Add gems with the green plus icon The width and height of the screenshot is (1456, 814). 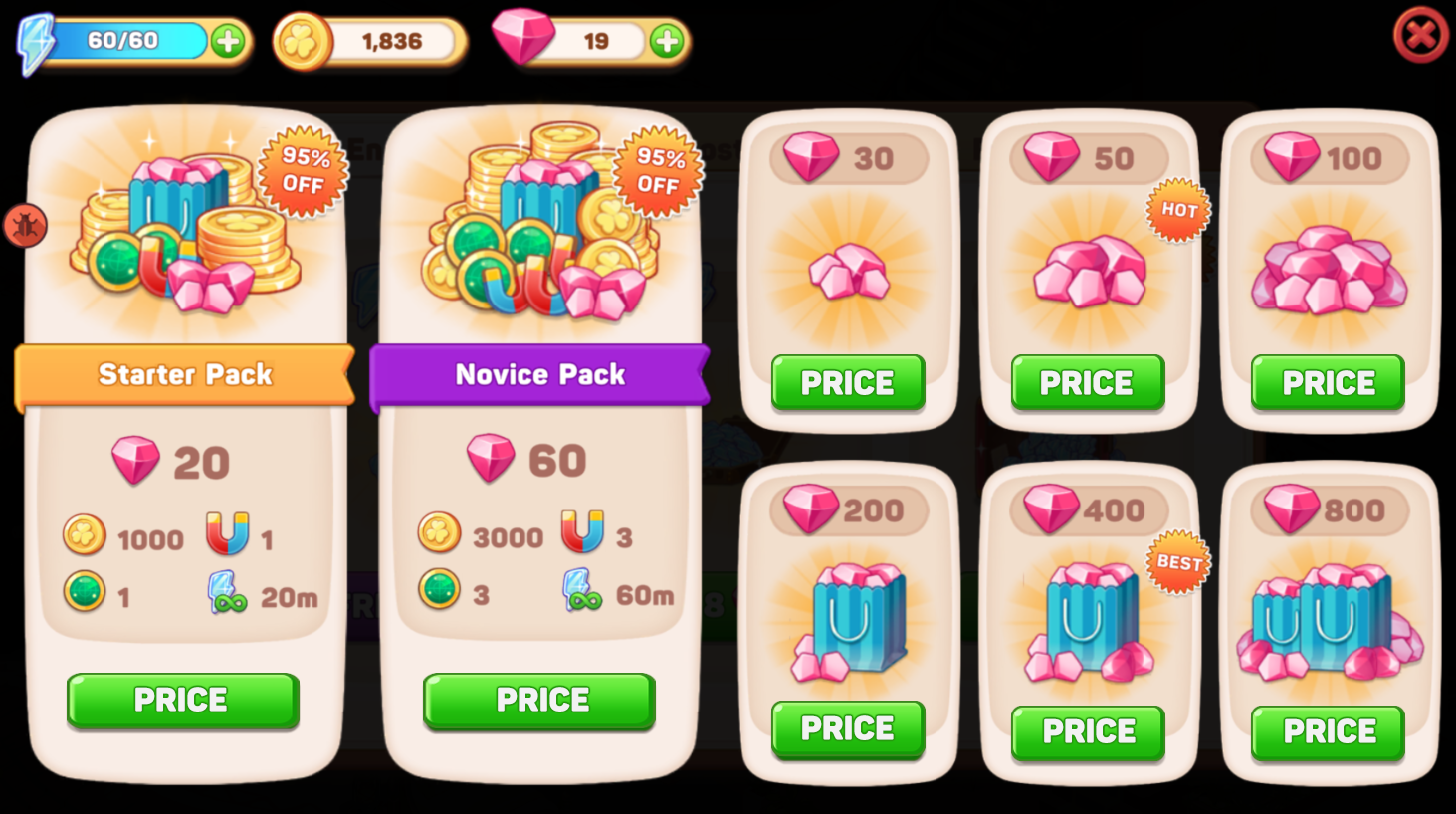[x=667, y=41]
